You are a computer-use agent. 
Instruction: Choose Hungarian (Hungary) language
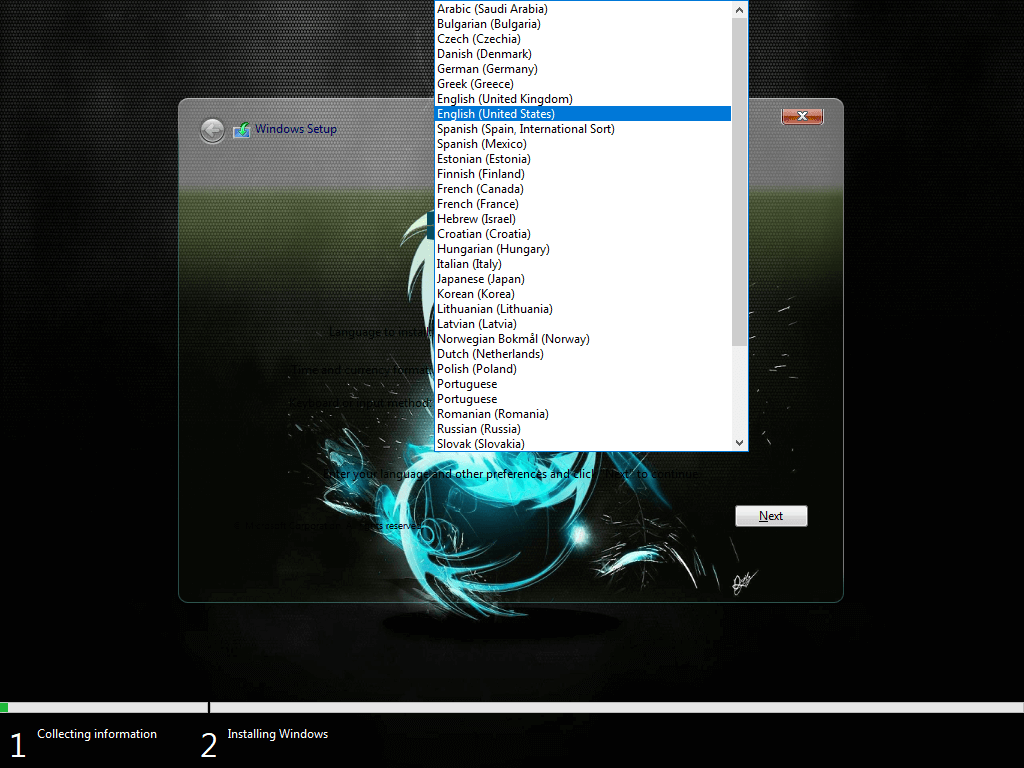583,249
